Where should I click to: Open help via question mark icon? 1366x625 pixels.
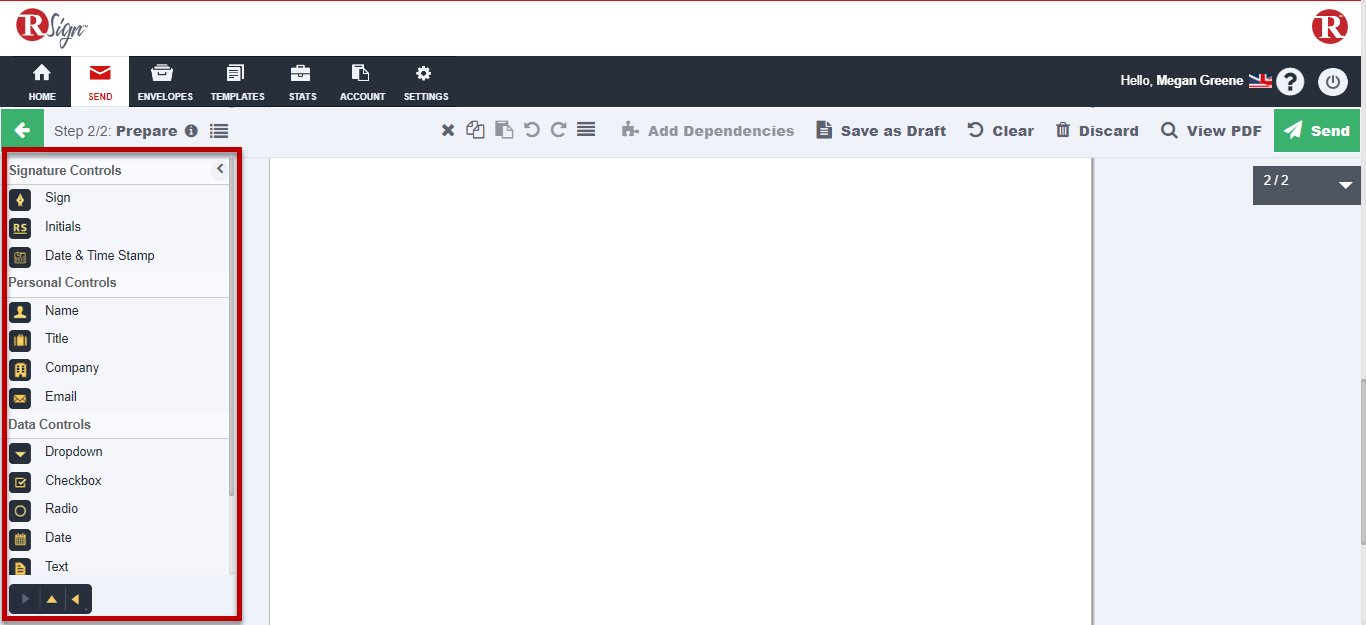(x=1290, y=81)
